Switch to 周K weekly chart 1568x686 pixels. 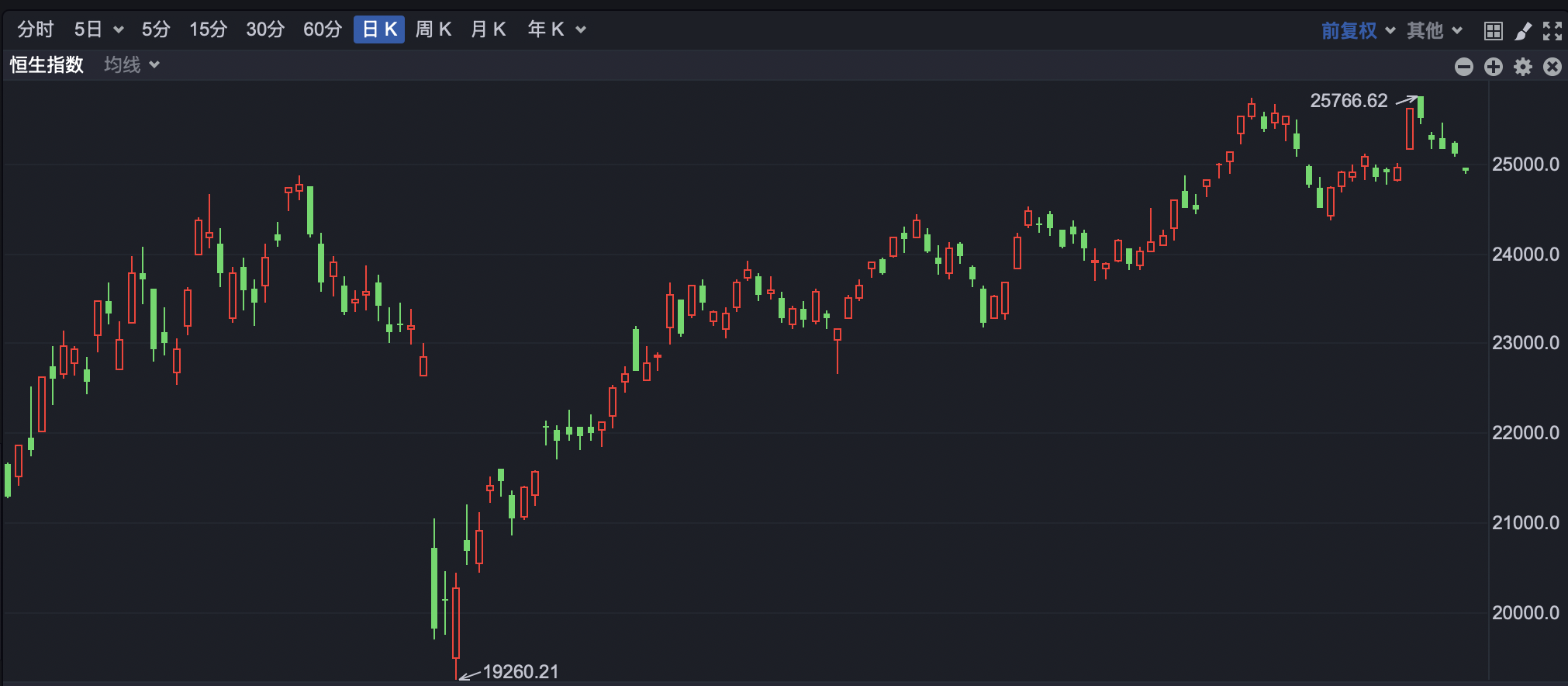point(433,29)
